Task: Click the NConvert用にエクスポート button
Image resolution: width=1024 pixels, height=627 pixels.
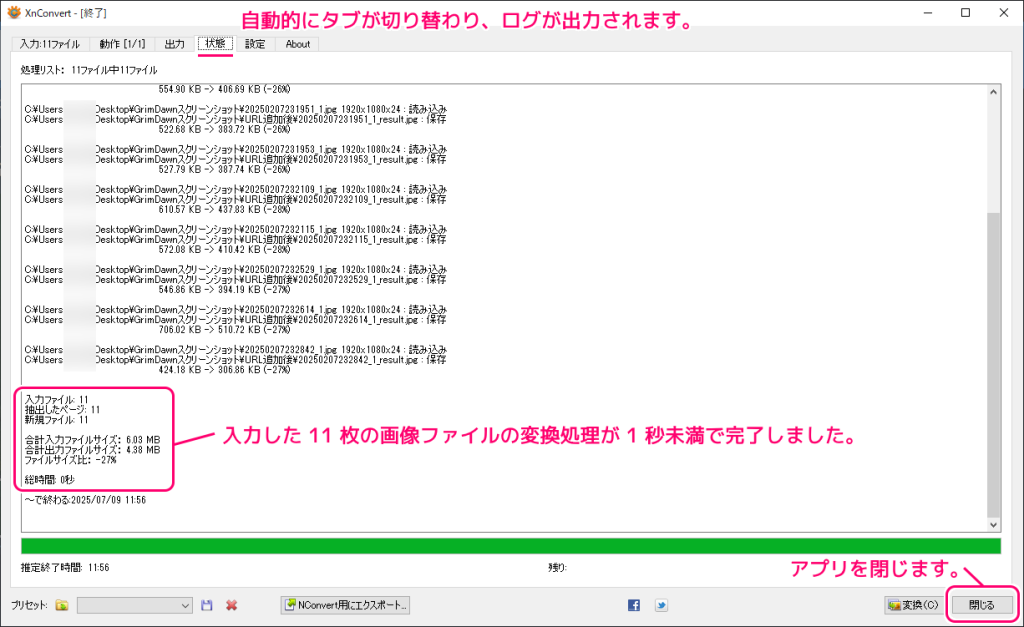Action: pyautogui.click(x=346, y=605)
